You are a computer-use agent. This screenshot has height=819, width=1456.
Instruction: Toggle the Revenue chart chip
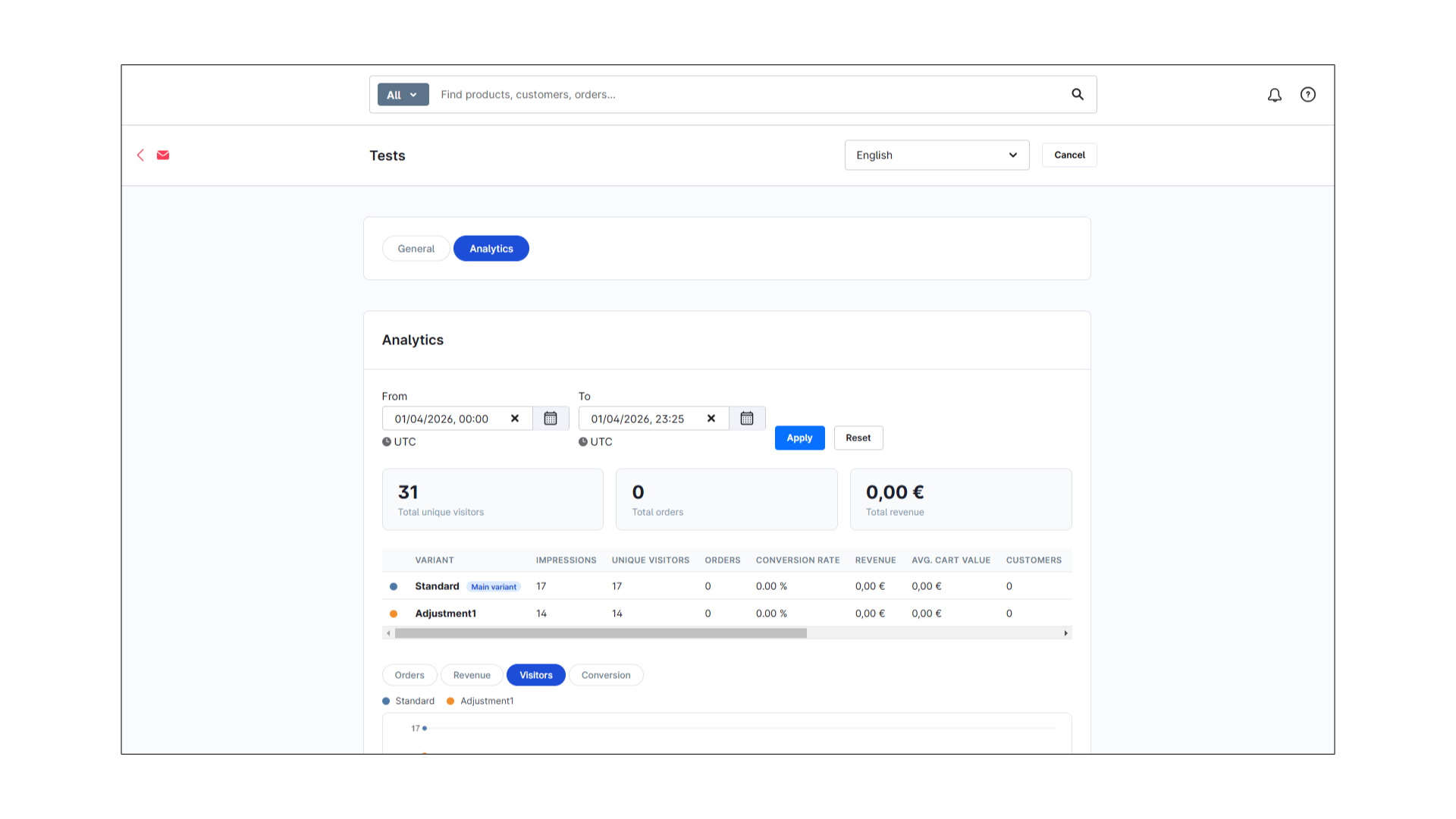471,675
